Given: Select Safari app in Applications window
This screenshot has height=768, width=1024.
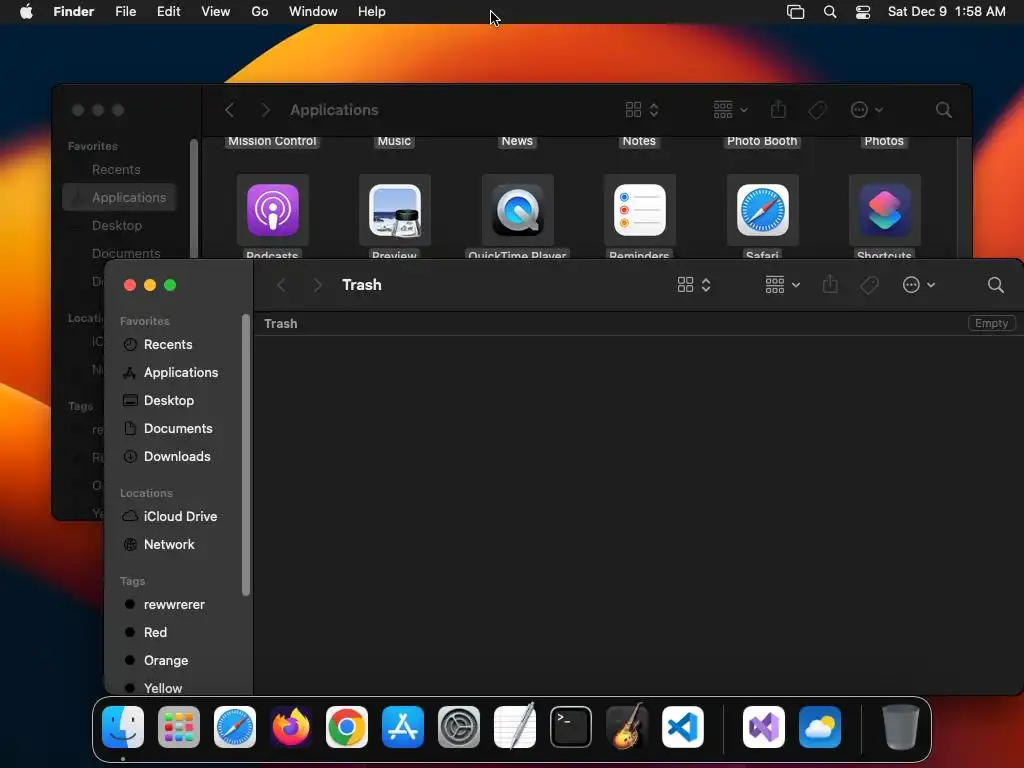Looking at the screenshot, I should pos(763,210).
